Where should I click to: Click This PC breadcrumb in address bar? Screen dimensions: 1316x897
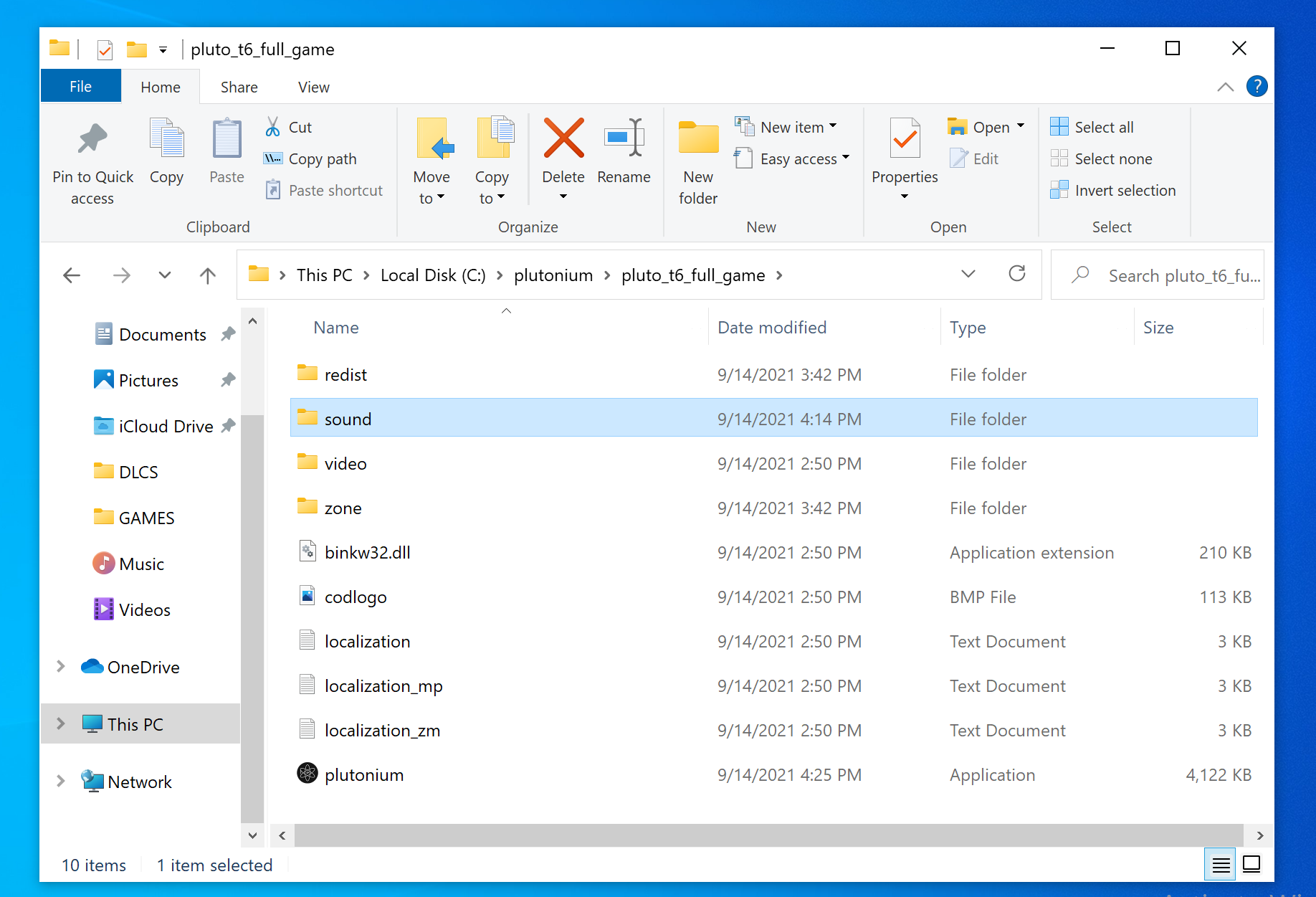pos(325,275)
